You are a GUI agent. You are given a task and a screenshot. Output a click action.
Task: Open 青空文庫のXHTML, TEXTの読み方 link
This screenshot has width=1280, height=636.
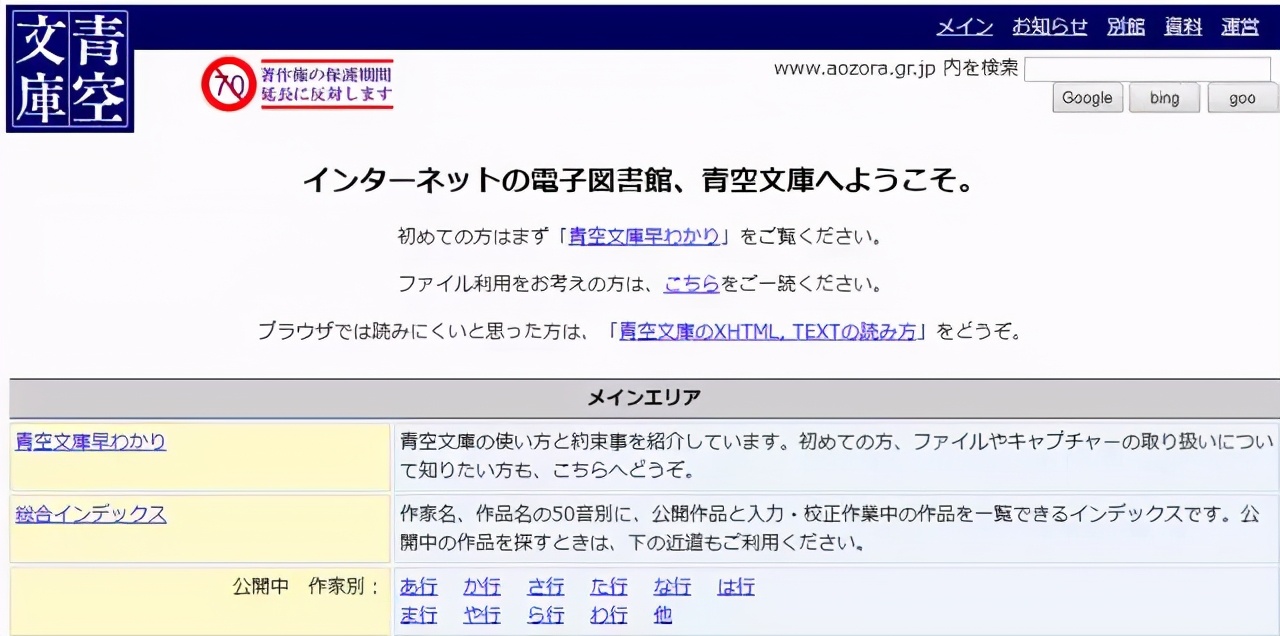768,332
